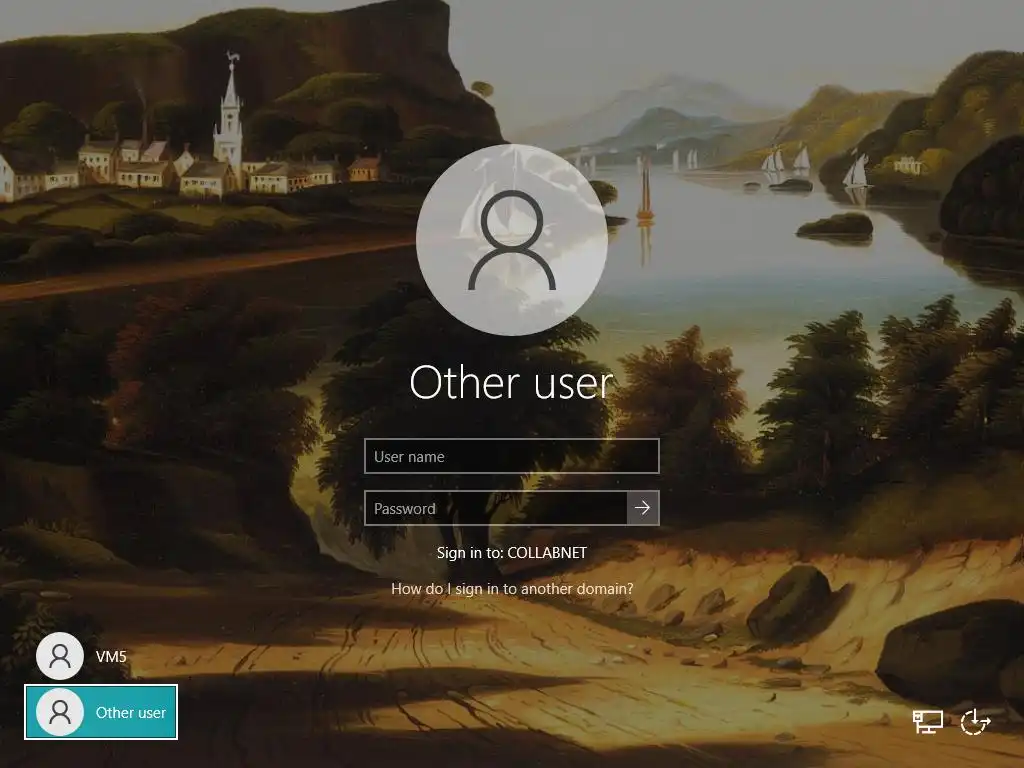The image size is (1024, 768).
Task: Open the Ease of Access icon
Action: coord(976,722)
